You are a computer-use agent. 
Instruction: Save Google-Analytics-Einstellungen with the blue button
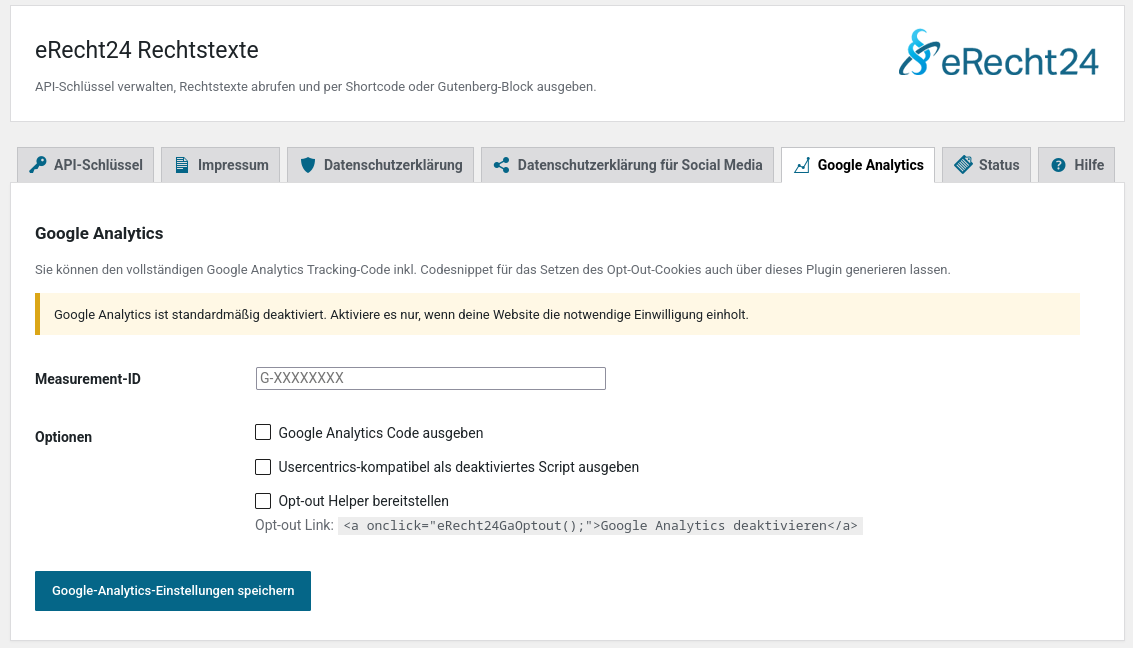(173, 591)
